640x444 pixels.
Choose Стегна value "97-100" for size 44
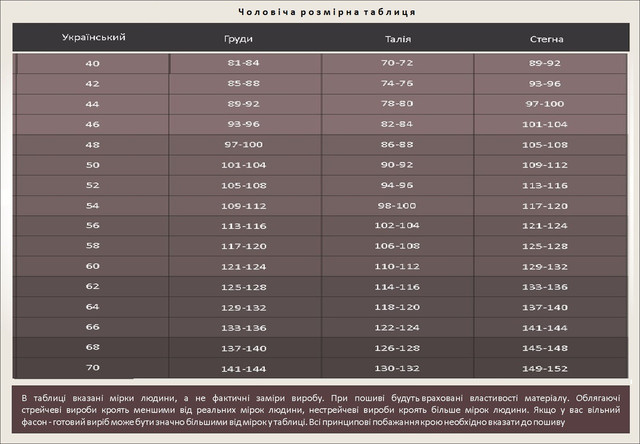point(545,104)
